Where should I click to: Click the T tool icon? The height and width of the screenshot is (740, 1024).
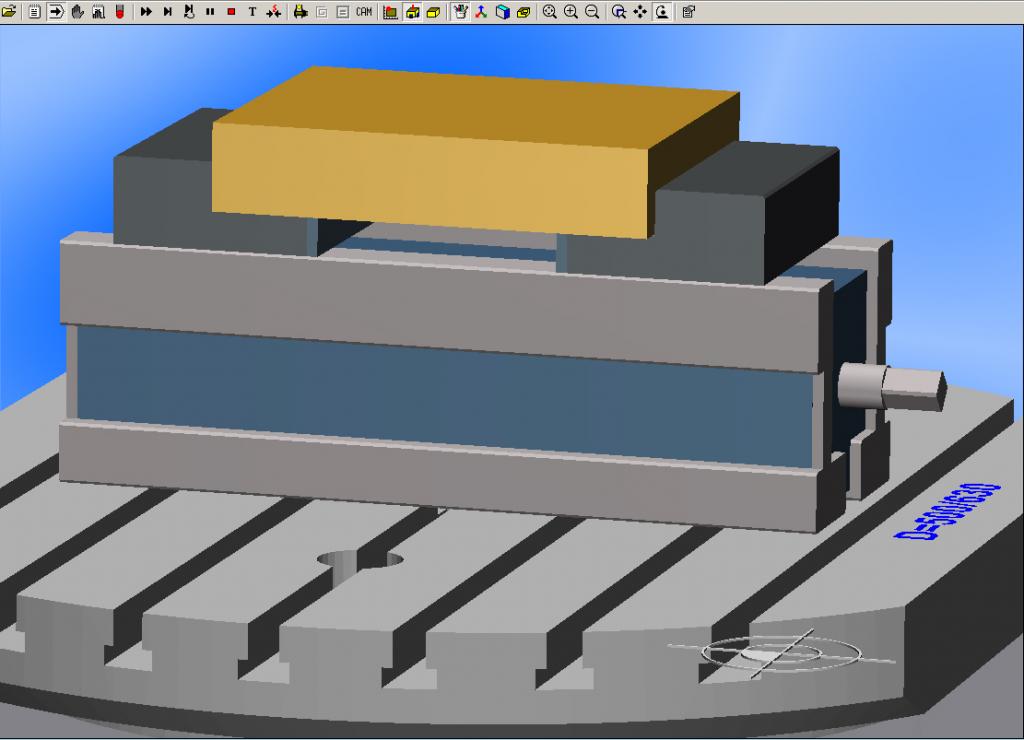[252, 12]
